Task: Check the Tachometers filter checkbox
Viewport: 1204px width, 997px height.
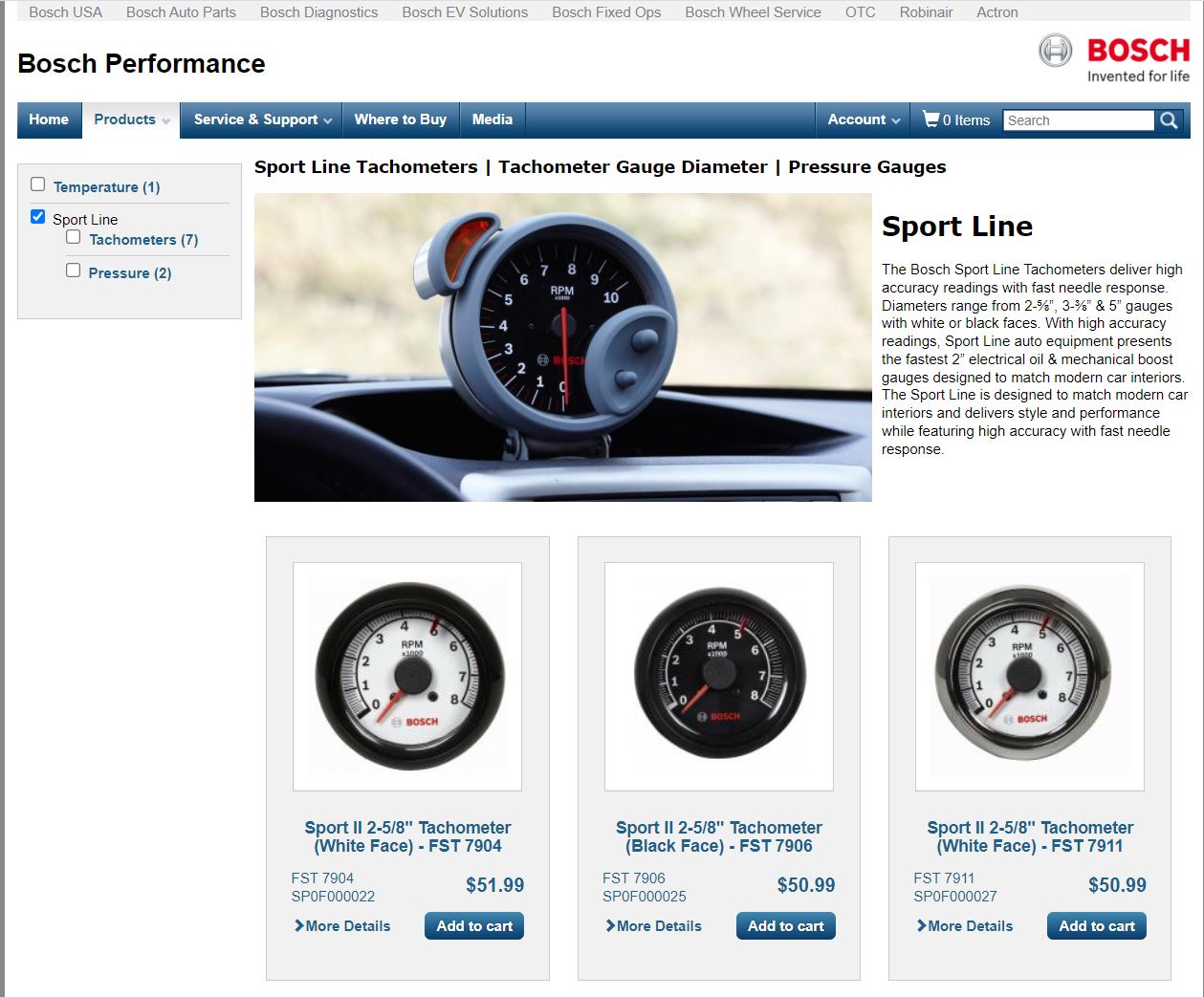Action: pyautogui.click(x=74, y=237)
